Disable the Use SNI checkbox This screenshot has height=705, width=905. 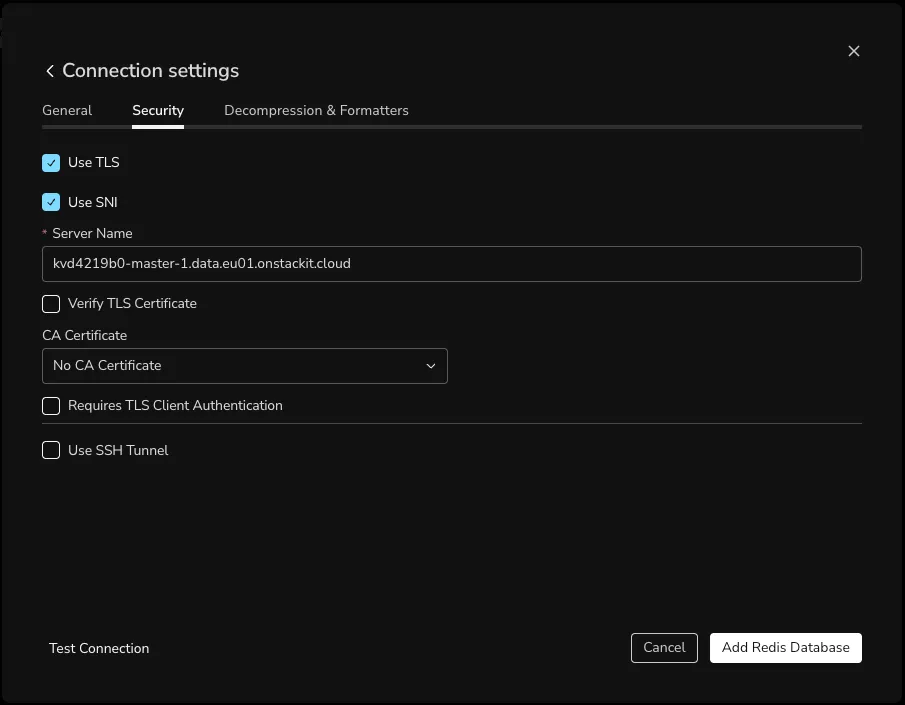[x=51, y=202]
